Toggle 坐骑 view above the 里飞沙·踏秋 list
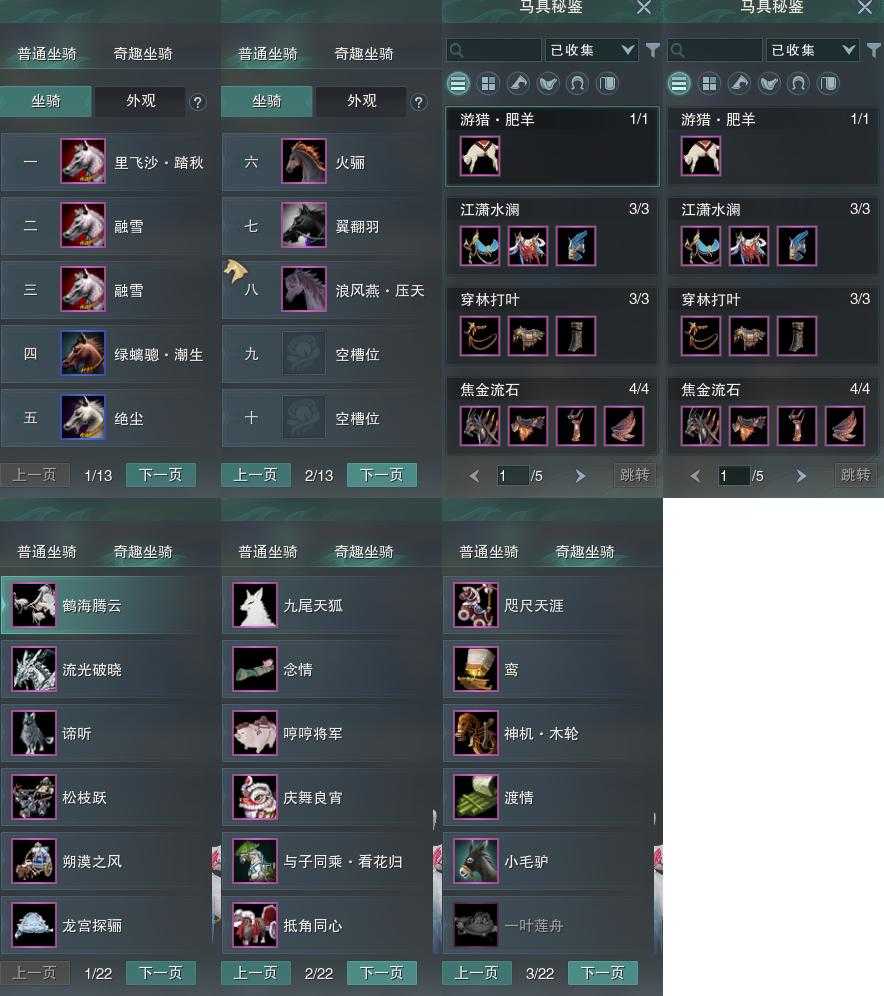This screenshot has width=884, height=996. pyautogui.click(x=46, y=101)
